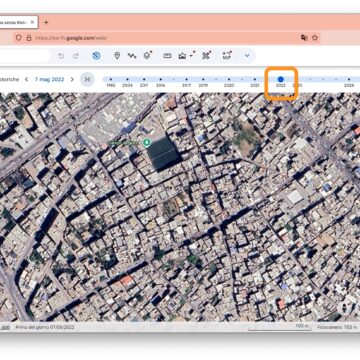Go to next imagery date
This screenshot has width=360, height=360.
[x=72, y=79]
